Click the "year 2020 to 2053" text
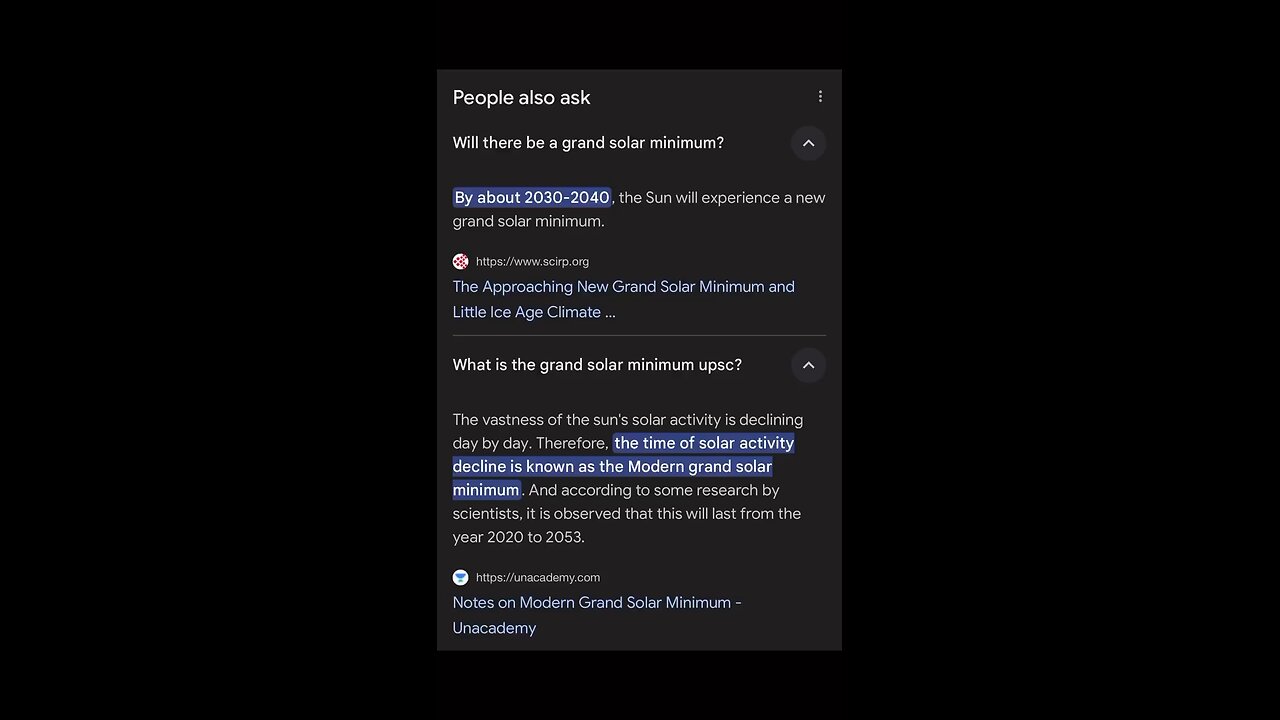The height and width of the screenshot is (720, 1280). click(x=518, y=537)
